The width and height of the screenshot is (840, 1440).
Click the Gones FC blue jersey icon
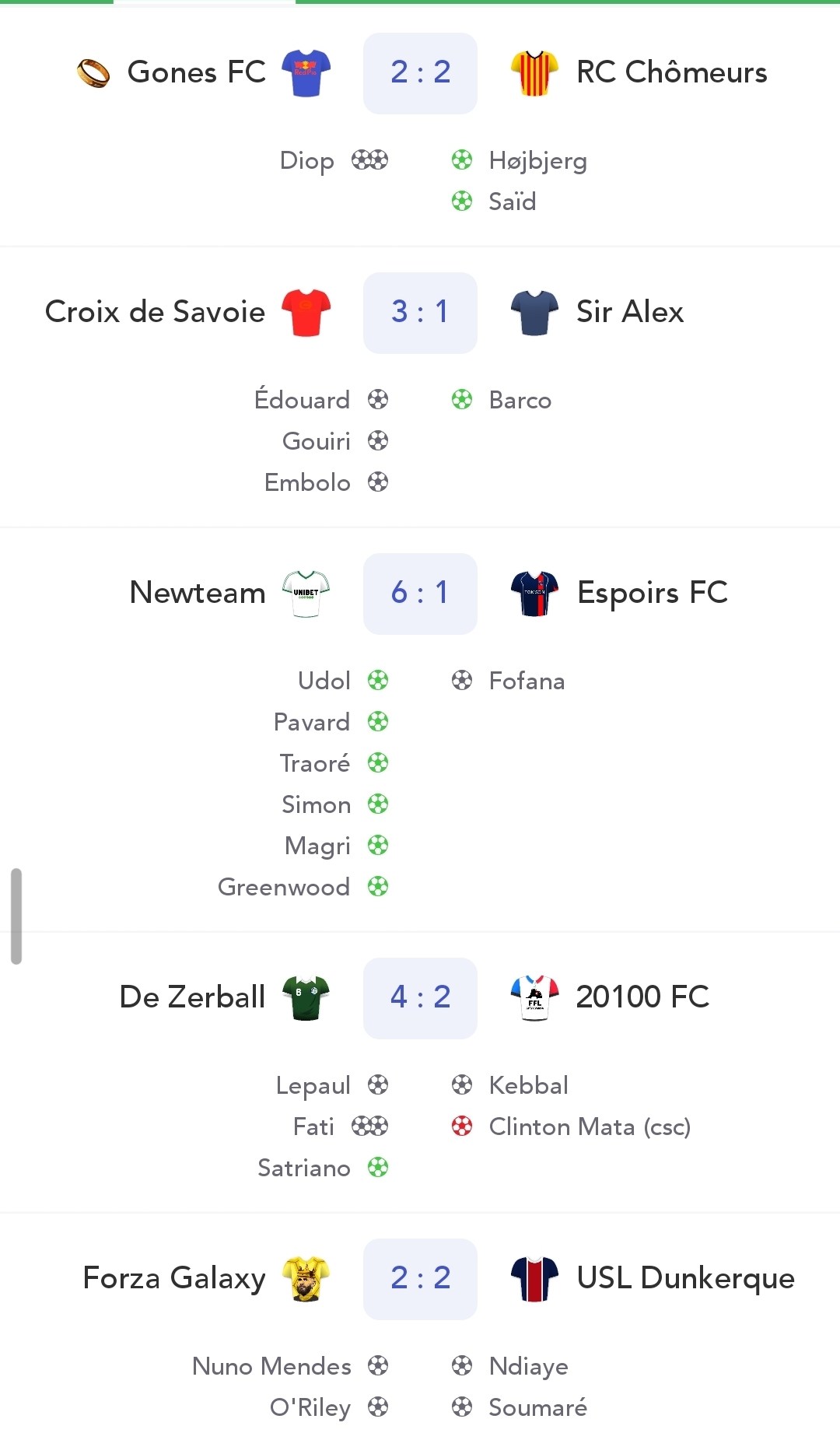pos(306,72)
